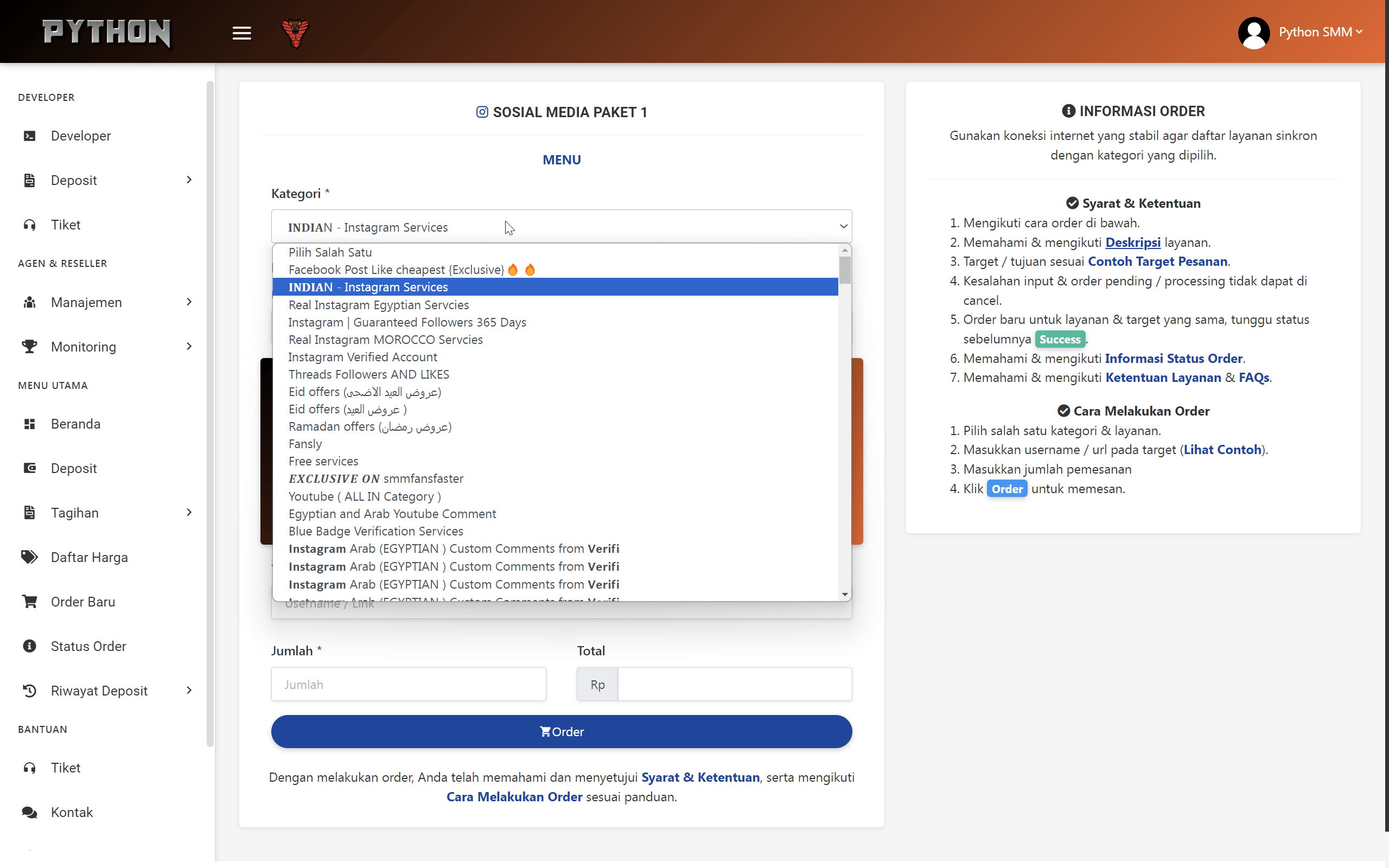This screenshot has width=1389, height=868.
Task: Click the blue Order button
Action: pyautogui.click(x=561, y=731)
